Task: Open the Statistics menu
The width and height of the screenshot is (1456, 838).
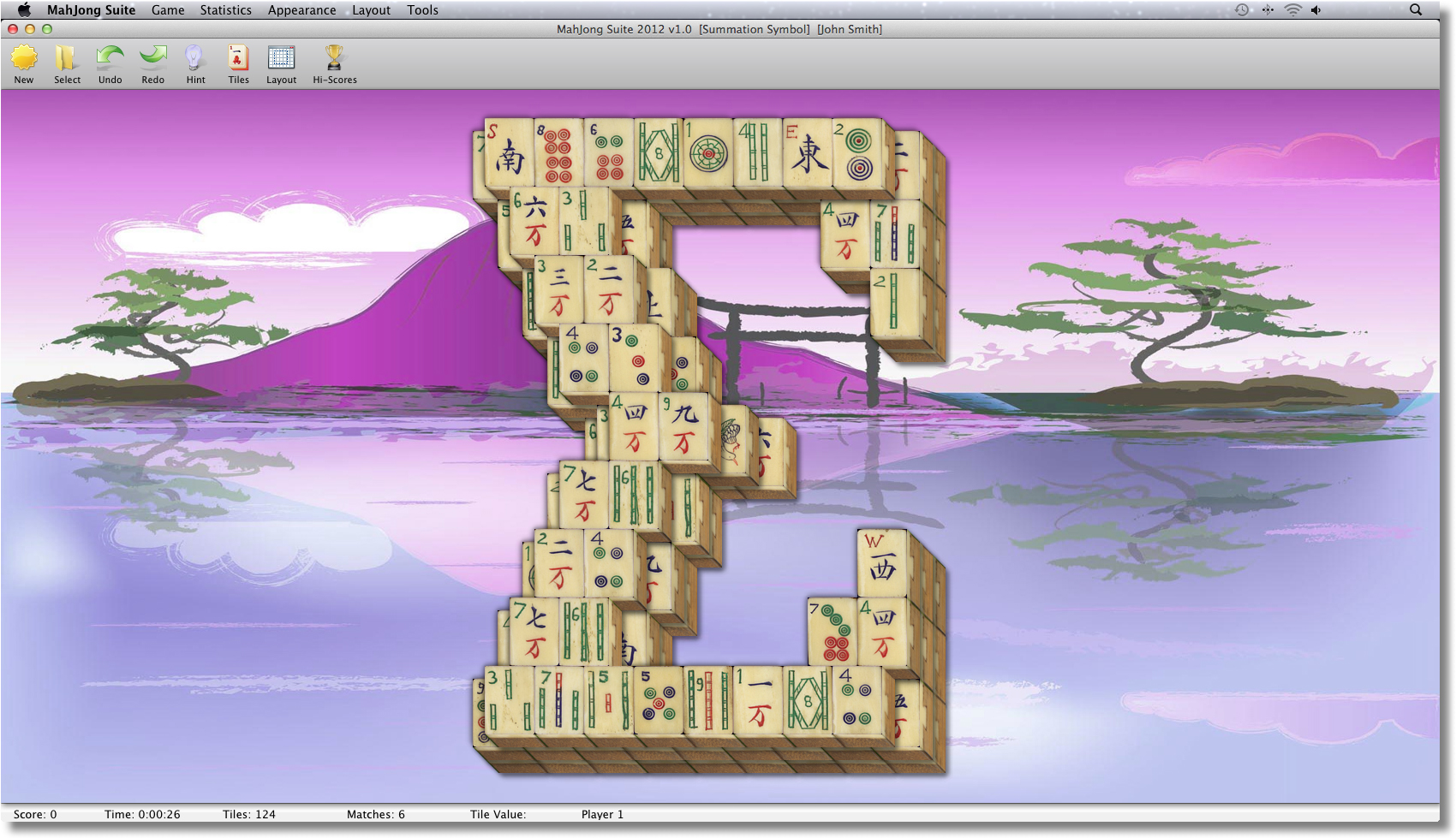Action: (225, 10)
